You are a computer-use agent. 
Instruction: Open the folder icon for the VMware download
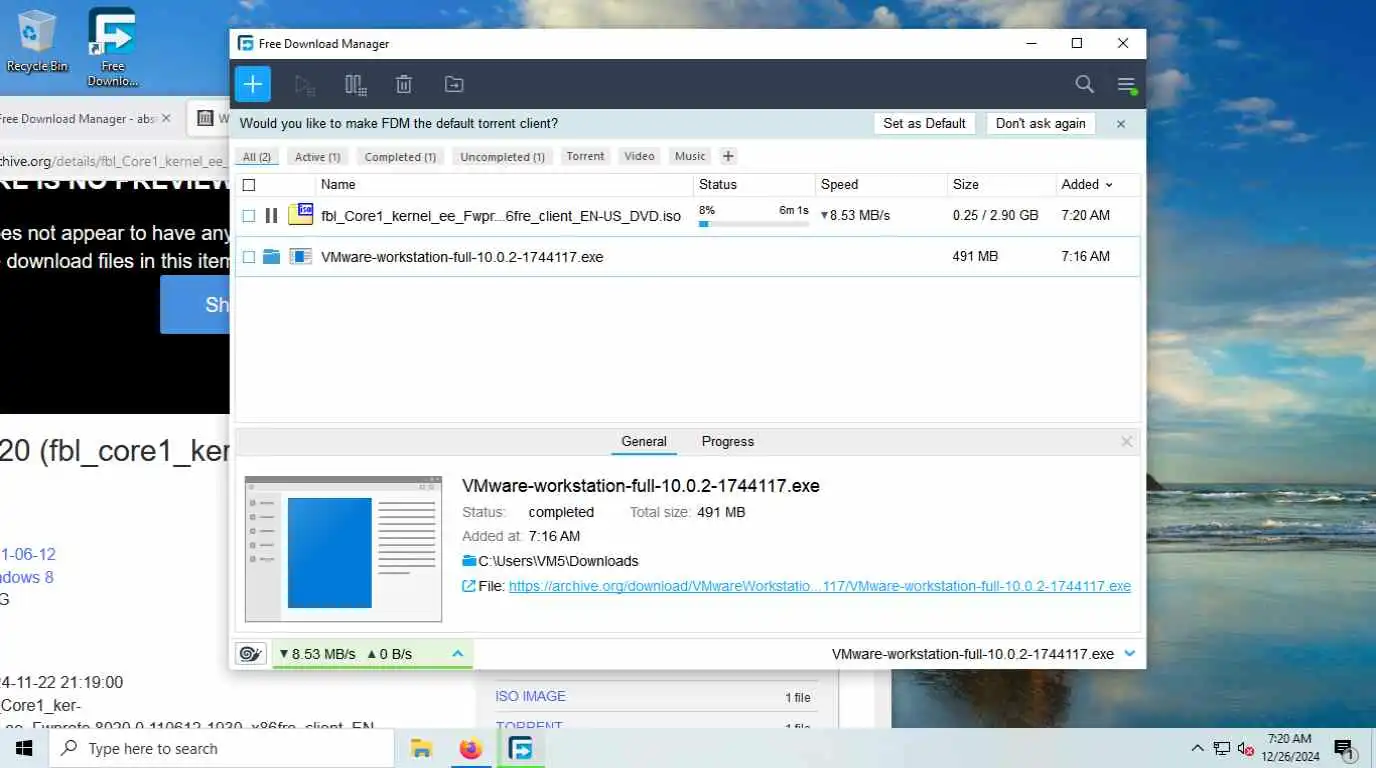pos(271,257)
